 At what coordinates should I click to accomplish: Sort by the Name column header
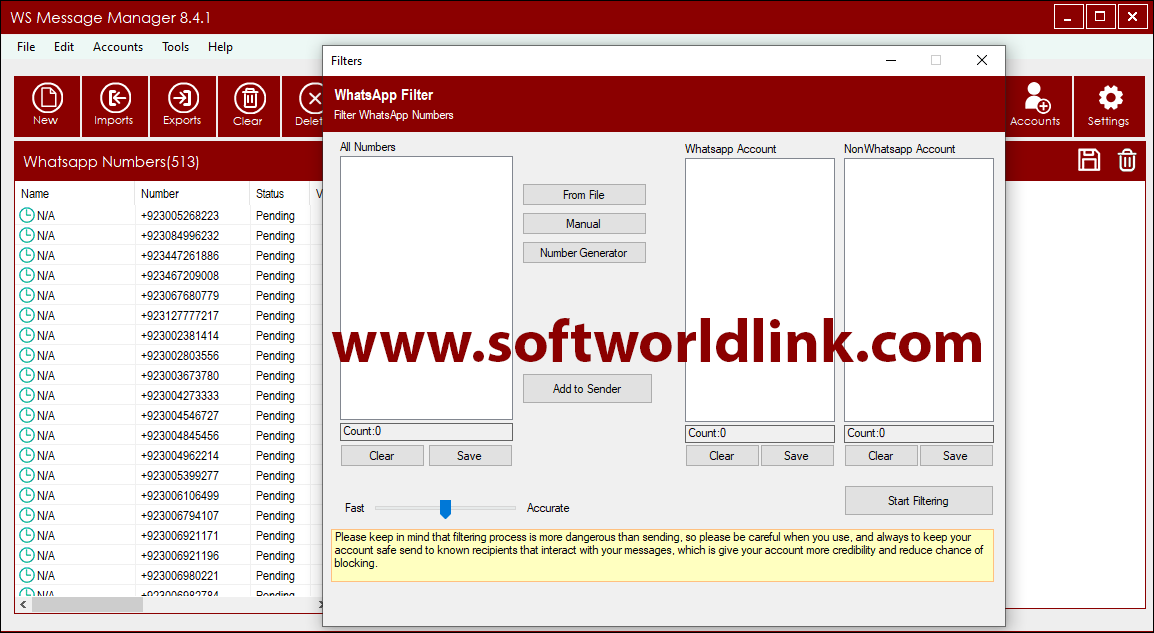(x=75, y=194)
